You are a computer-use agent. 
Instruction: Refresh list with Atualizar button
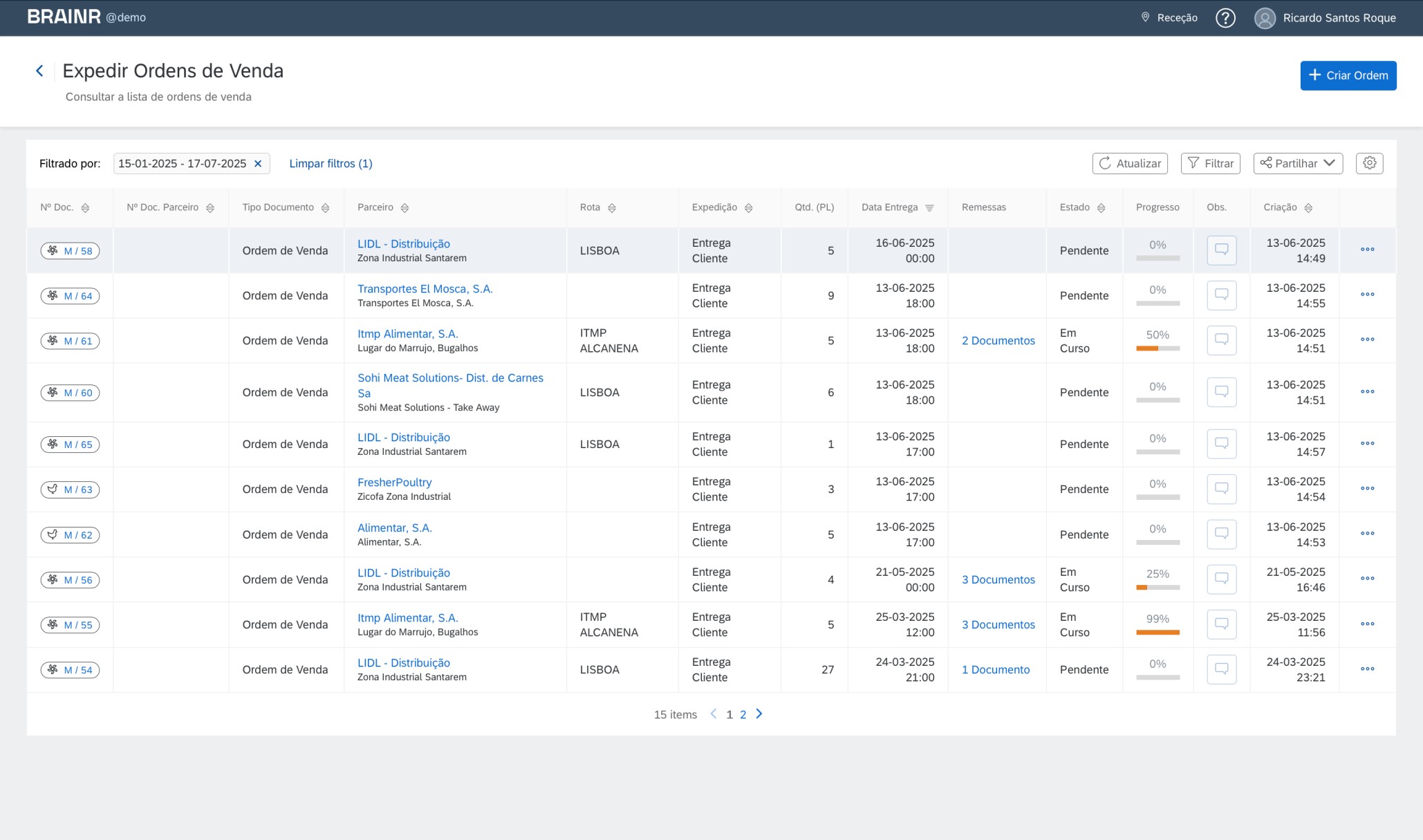(1130, 163)
